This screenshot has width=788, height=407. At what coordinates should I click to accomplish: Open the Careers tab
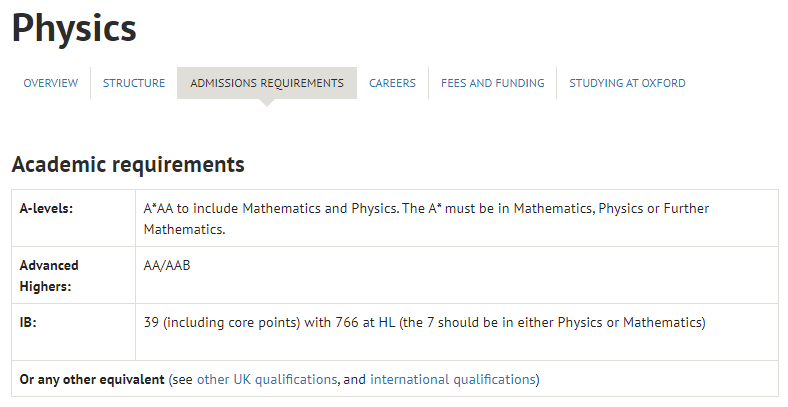click(392, 83)
